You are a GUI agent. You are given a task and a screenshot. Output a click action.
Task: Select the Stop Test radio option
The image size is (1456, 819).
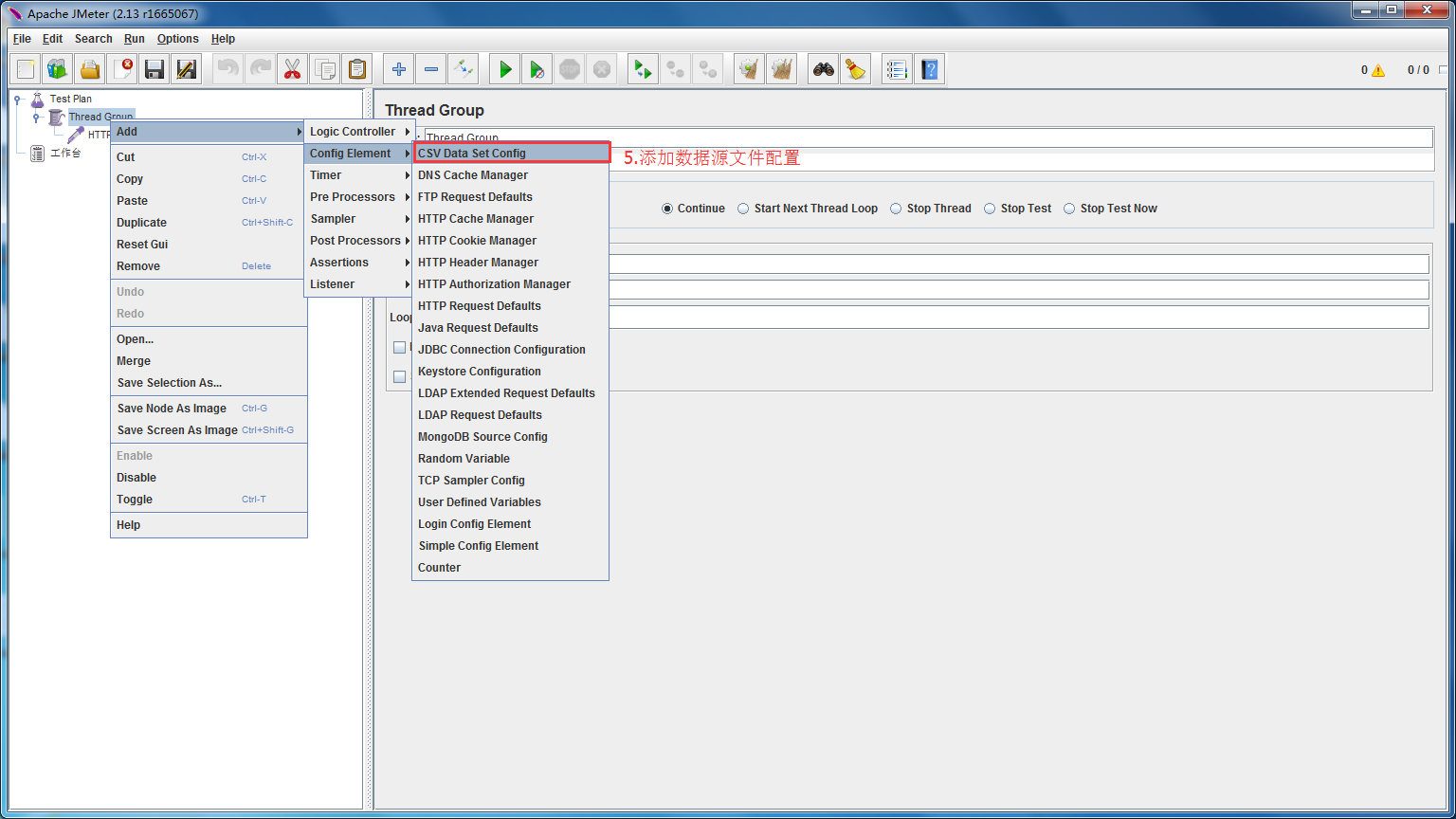point(990,209)
